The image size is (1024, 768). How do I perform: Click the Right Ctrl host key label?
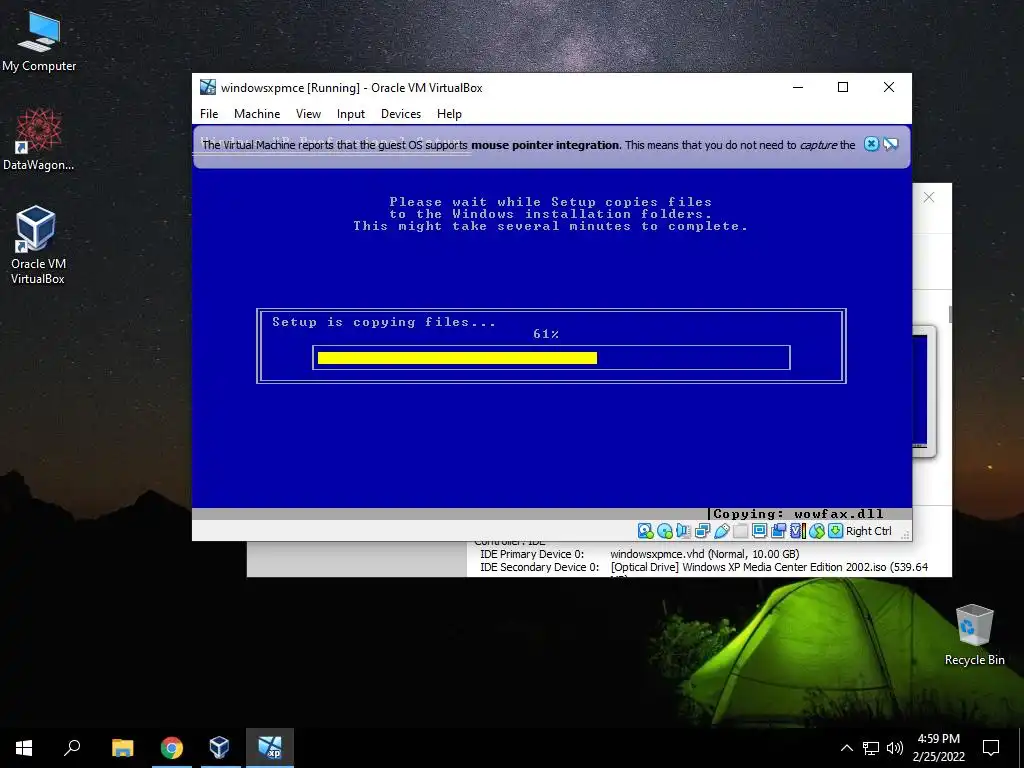[869, 531]
